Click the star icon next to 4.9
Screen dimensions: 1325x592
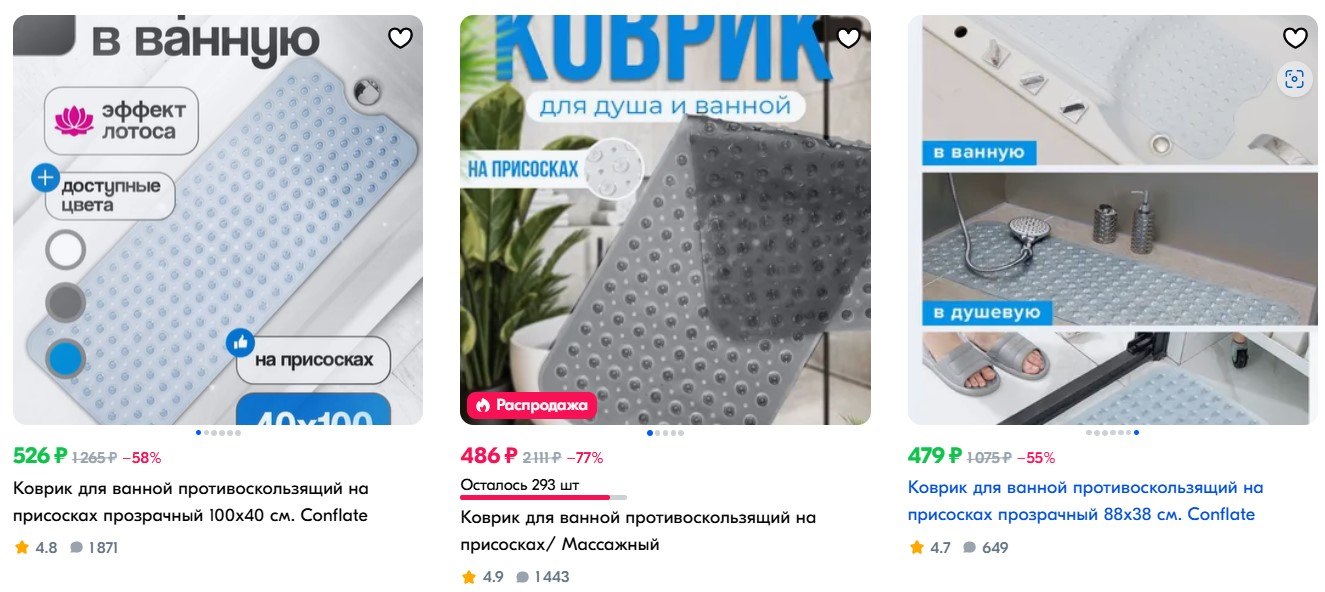pos(469,577)
